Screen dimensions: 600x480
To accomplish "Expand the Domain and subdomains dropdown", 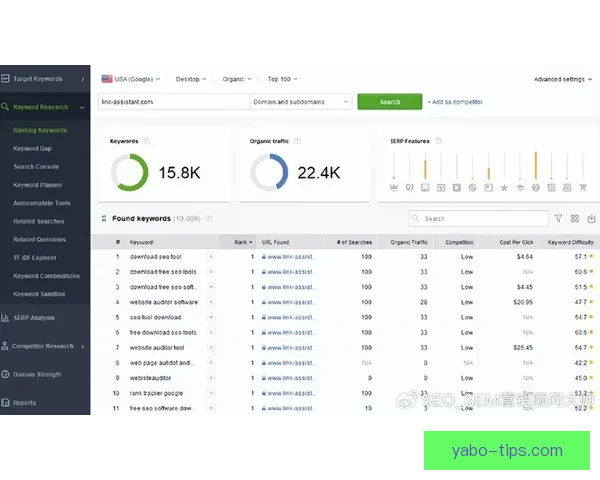I will (x=300, y=101).
